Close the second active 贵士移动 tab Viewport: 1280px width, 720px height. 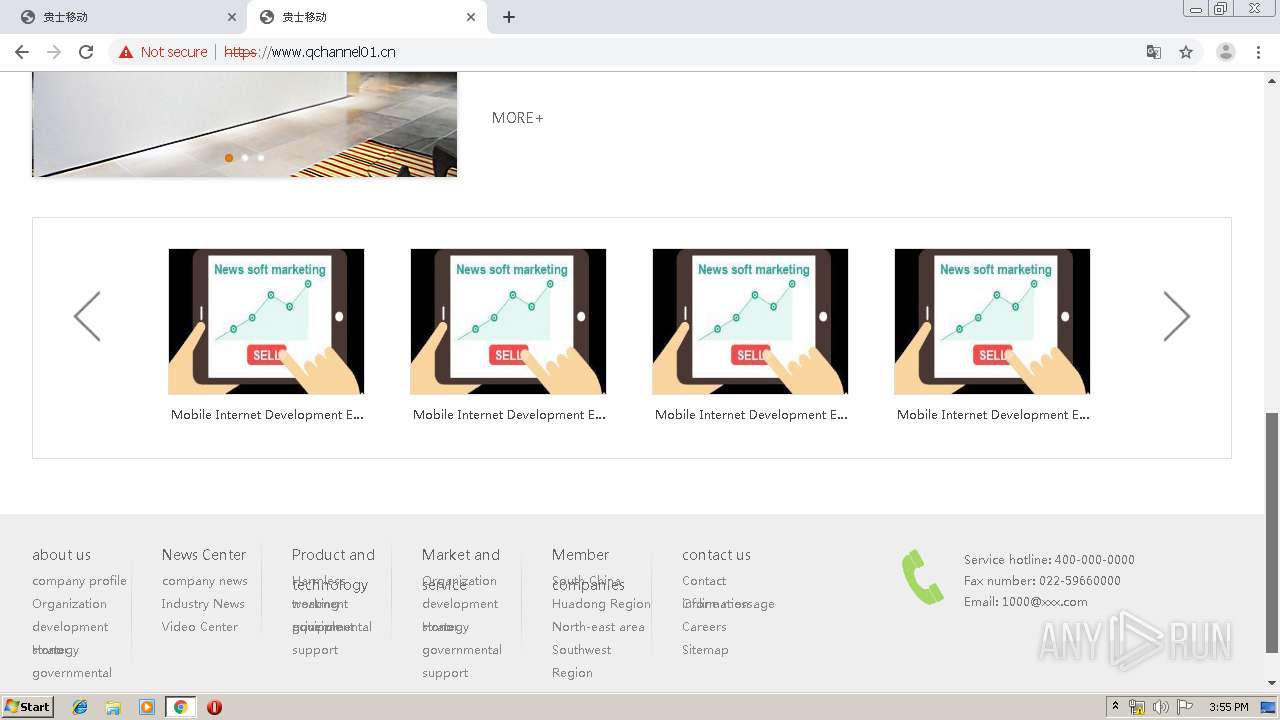point(471,17)
